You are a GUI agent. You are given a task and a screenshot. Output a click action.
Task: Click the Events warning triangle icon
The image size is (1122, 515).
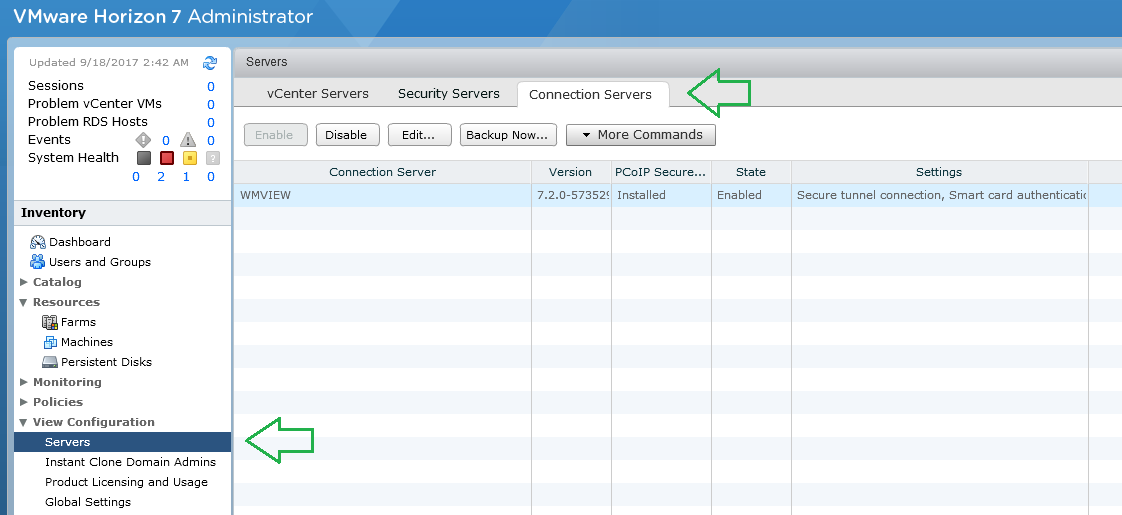(x=187, y=140)
